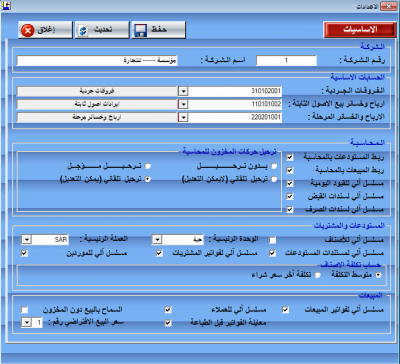
Task: Toggle السماح بالبيع دون المخزون checkbox
Action: [x=25, y=310]
